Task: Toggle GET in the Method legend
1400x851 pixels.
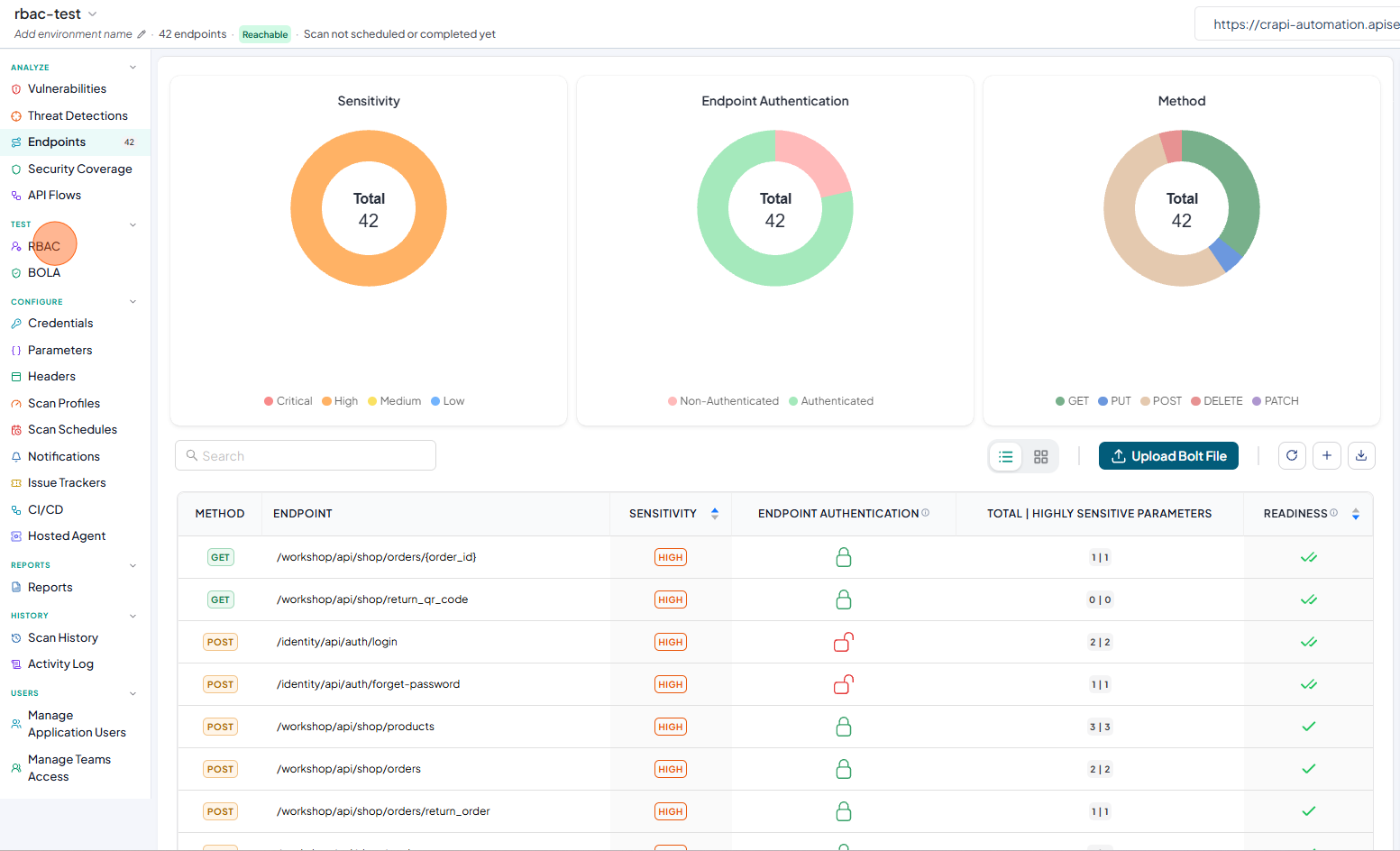Action: pos(1072,401)
